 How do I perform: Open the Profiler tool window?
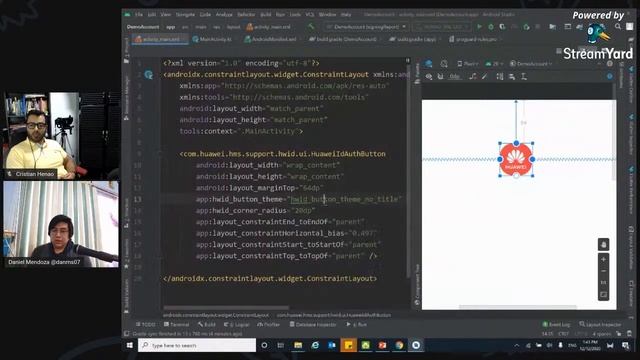268,324
